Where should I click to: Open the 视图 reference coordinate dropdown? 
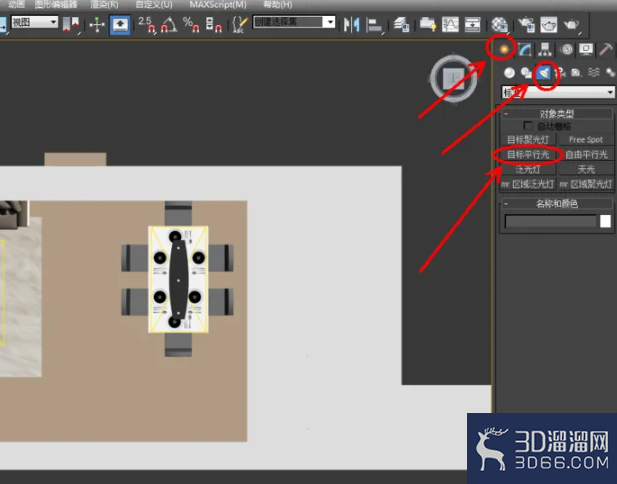pyautogui.click(x=35, y=22)
